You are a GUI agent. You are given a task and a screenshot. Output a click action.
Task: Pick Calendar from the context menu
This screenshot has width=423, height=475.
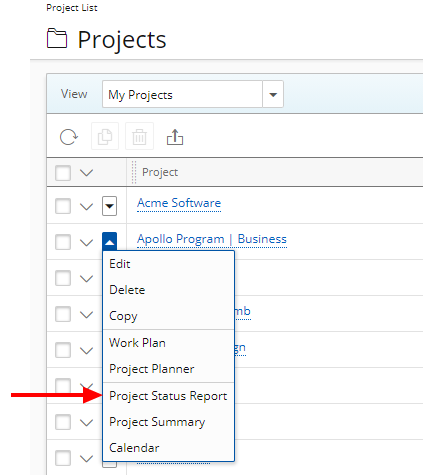click(x=168, y=448)
